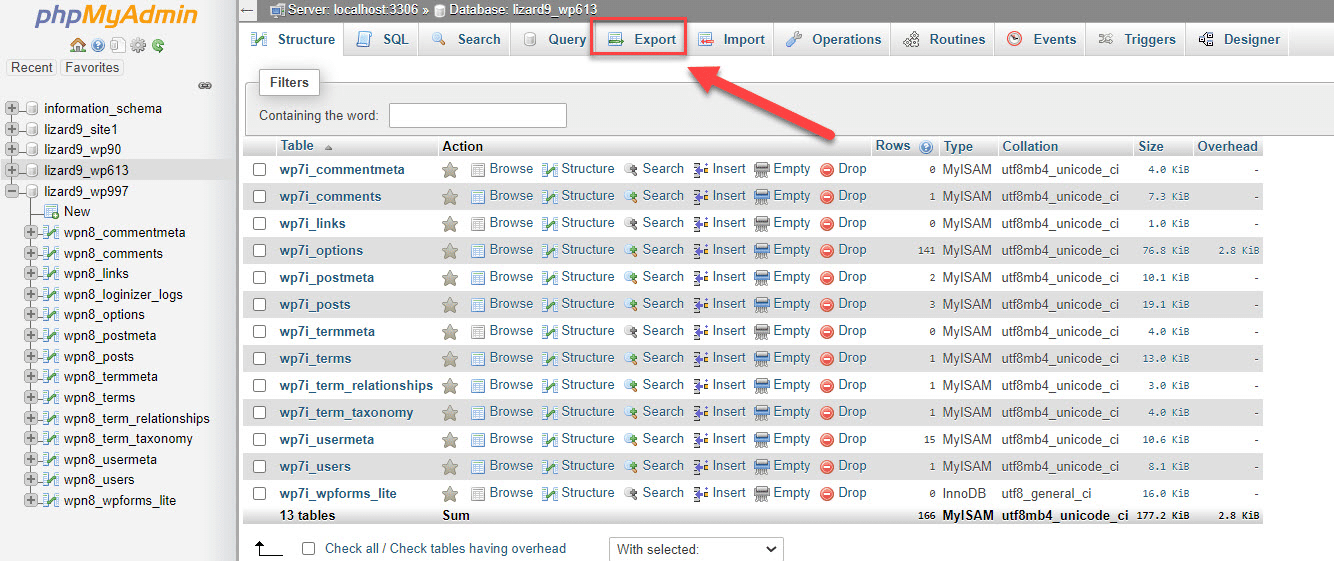
Task: Click the documentation help icon in sidebar
Action: coord(98,45)
